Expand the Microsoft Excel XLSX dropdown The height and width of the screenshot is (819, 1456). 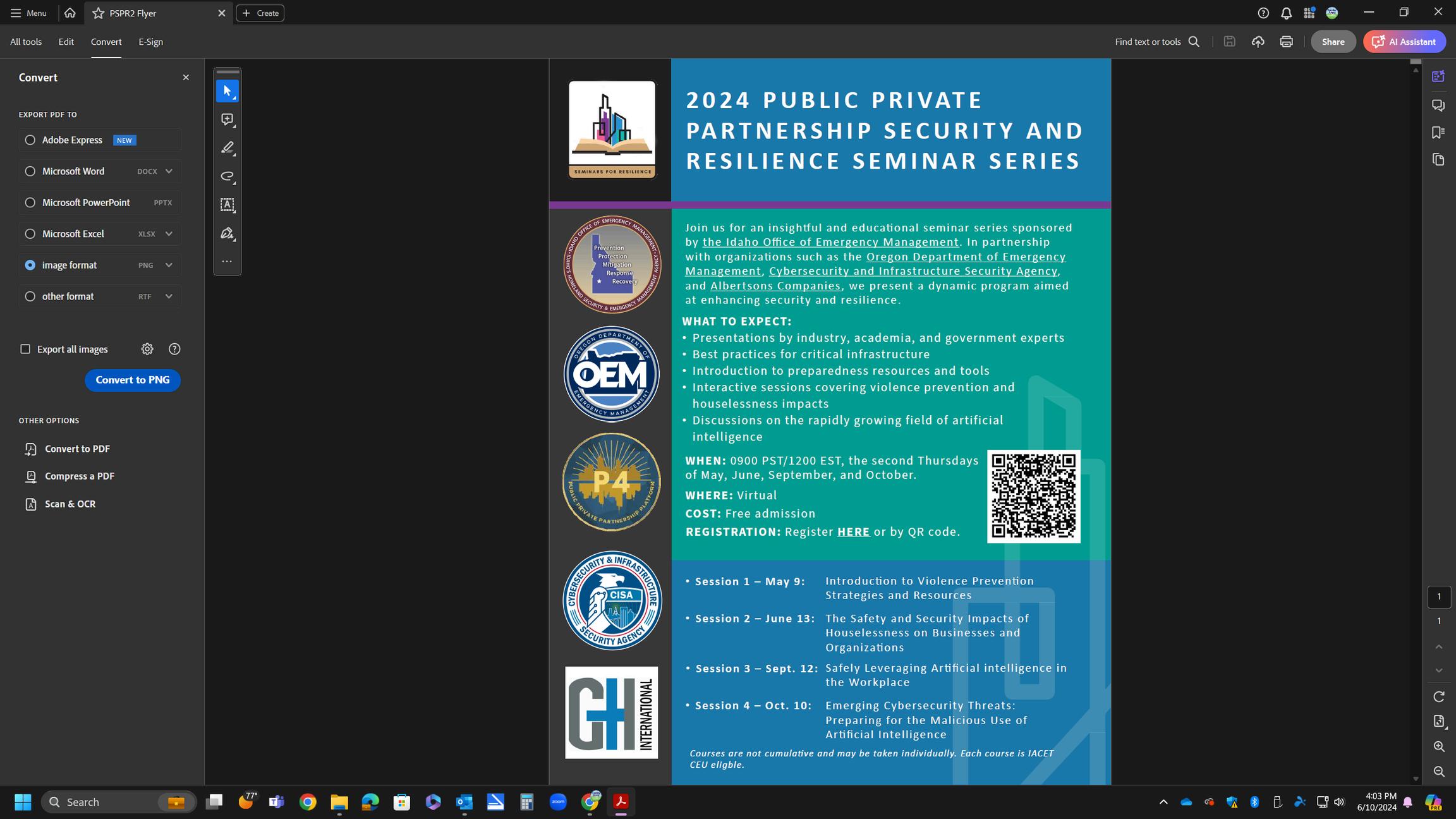(169, 234)
